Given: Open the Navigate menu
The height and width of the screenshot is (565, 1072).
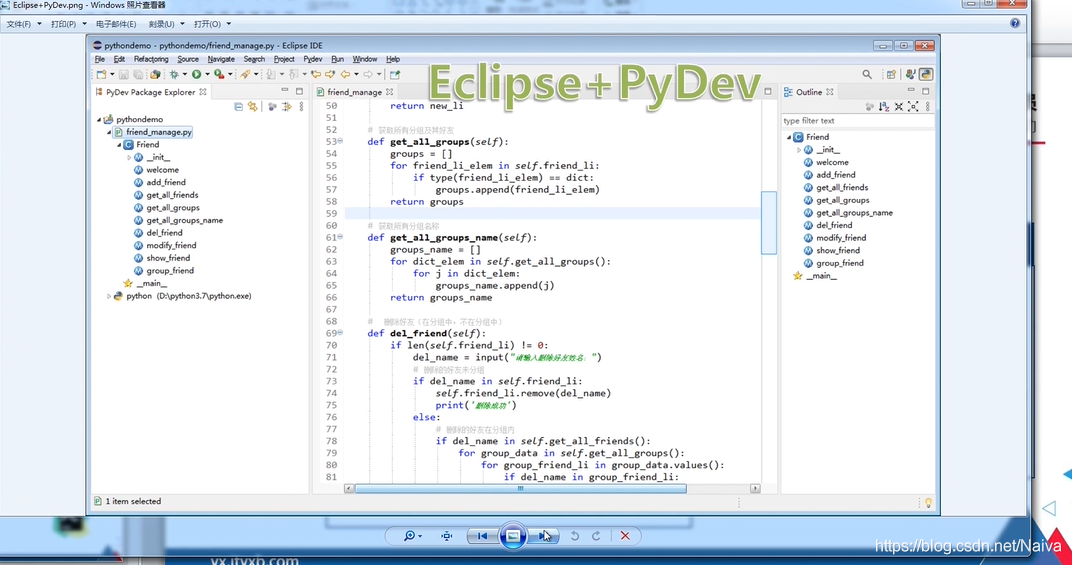Looking at the screenshot, I should coord(221,60).
